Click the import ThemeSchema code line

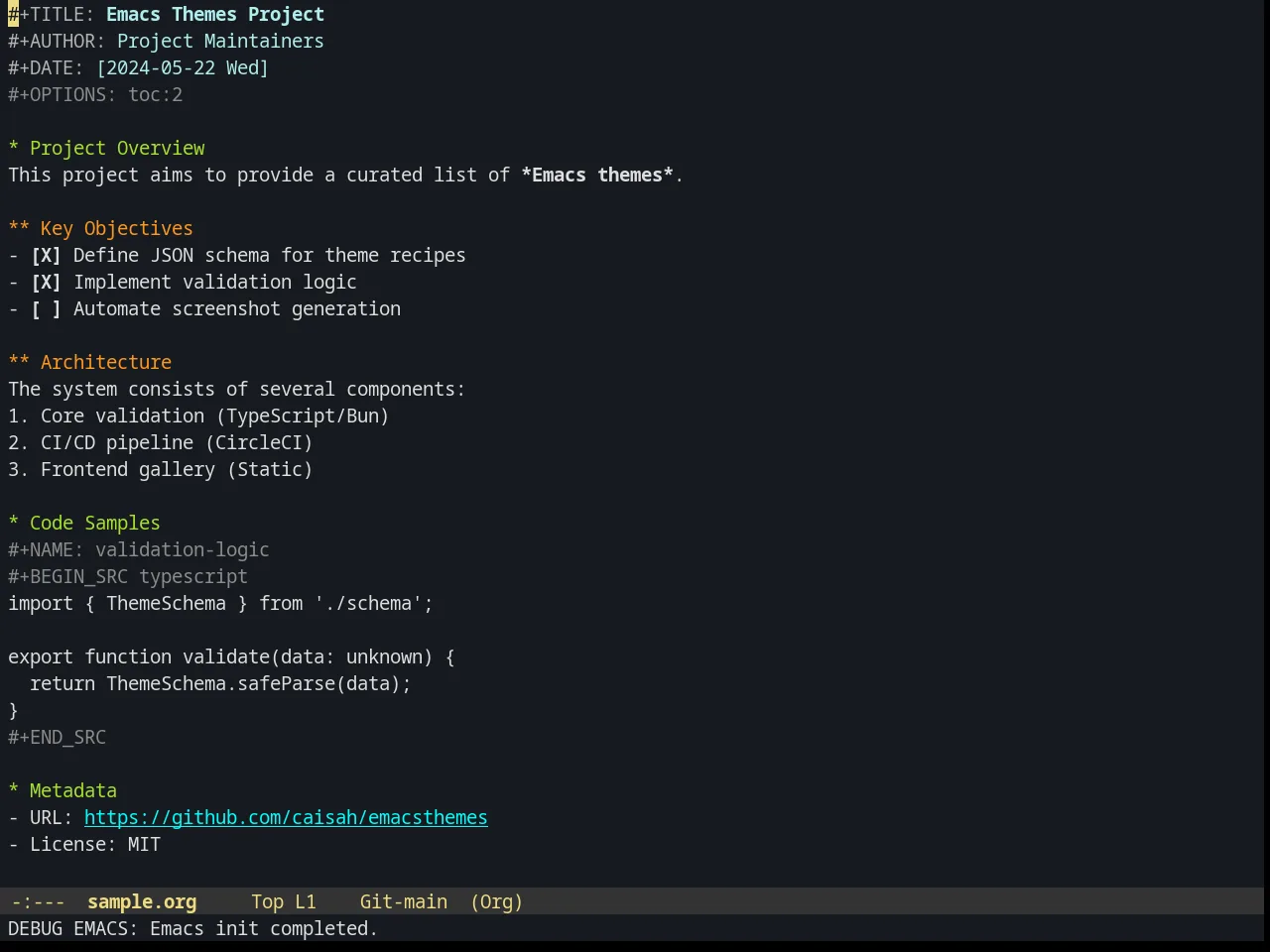tap(220, 604)
